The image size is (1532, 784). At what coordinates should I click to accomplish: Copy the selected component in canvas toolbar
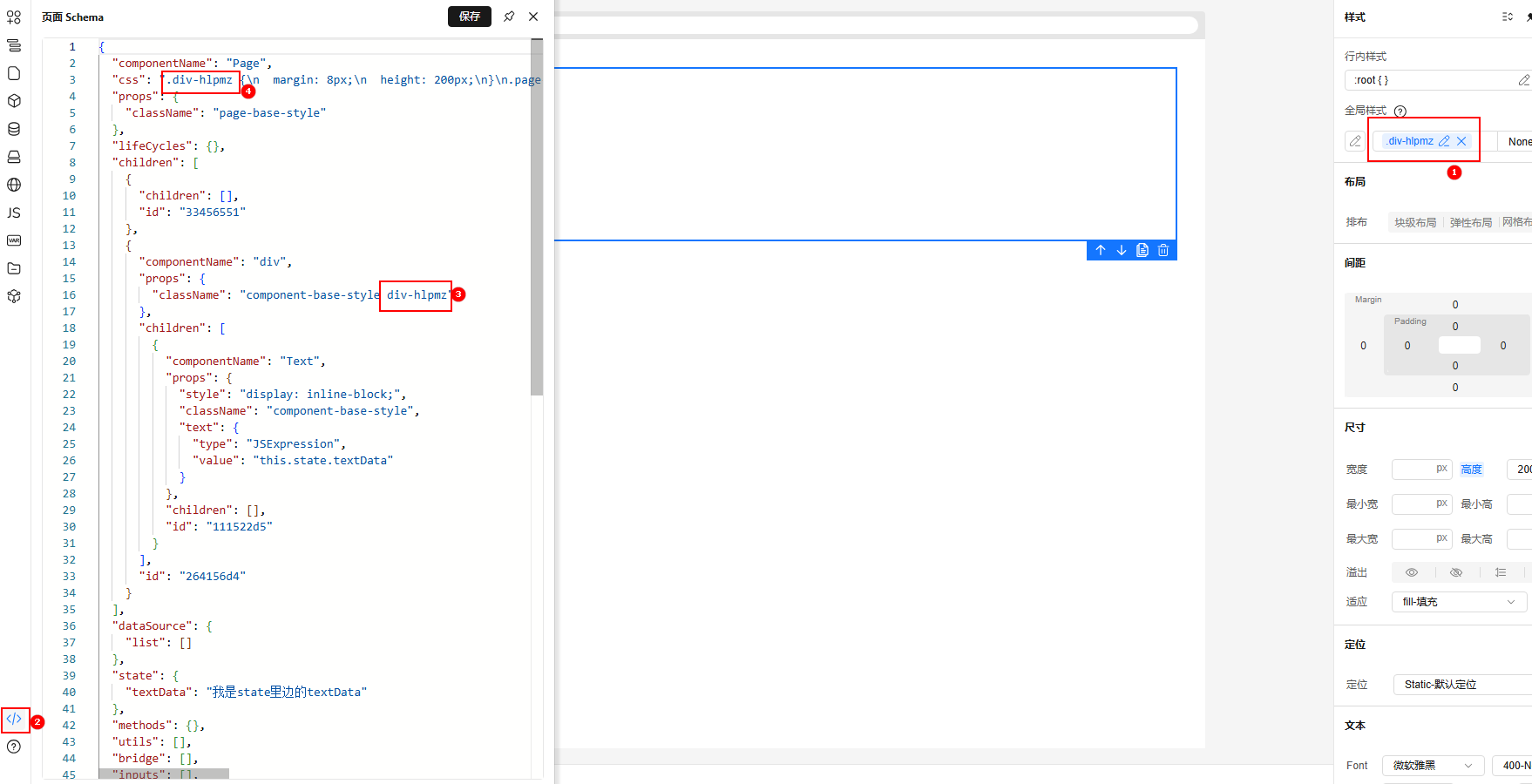click(1142, 250)
